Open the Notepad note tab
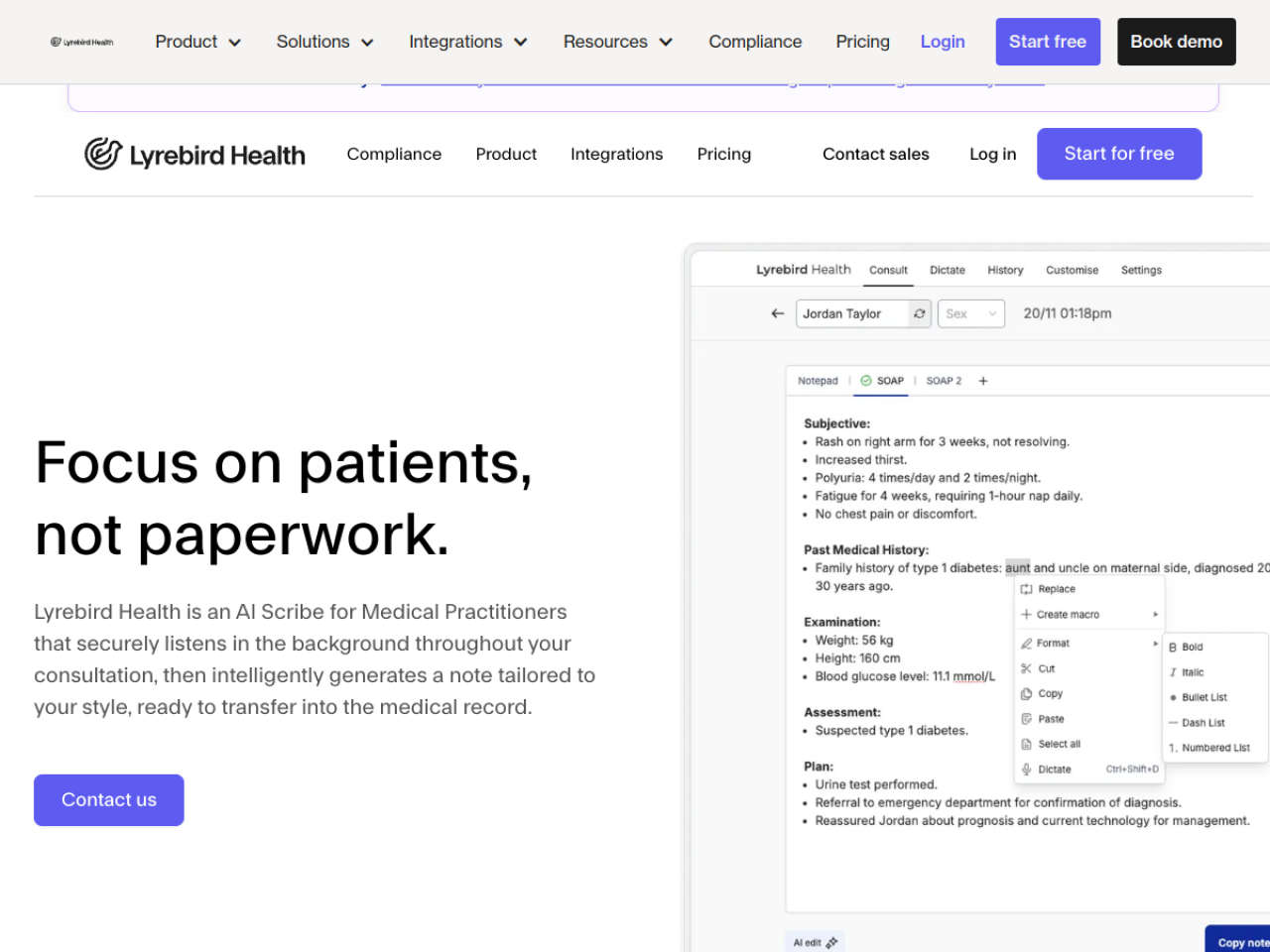Image resolution: width=1270 pixels, height=952 pixels. coord(818,381)
